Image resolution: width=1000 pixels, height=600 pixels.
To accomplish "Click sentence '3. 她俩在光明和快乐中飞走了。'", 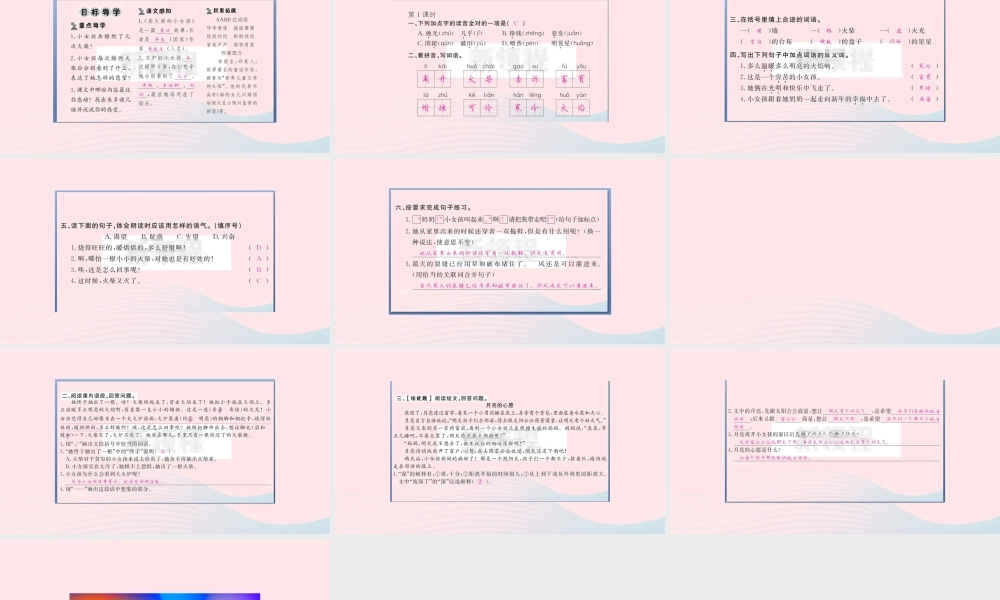I will coord(787,88).
